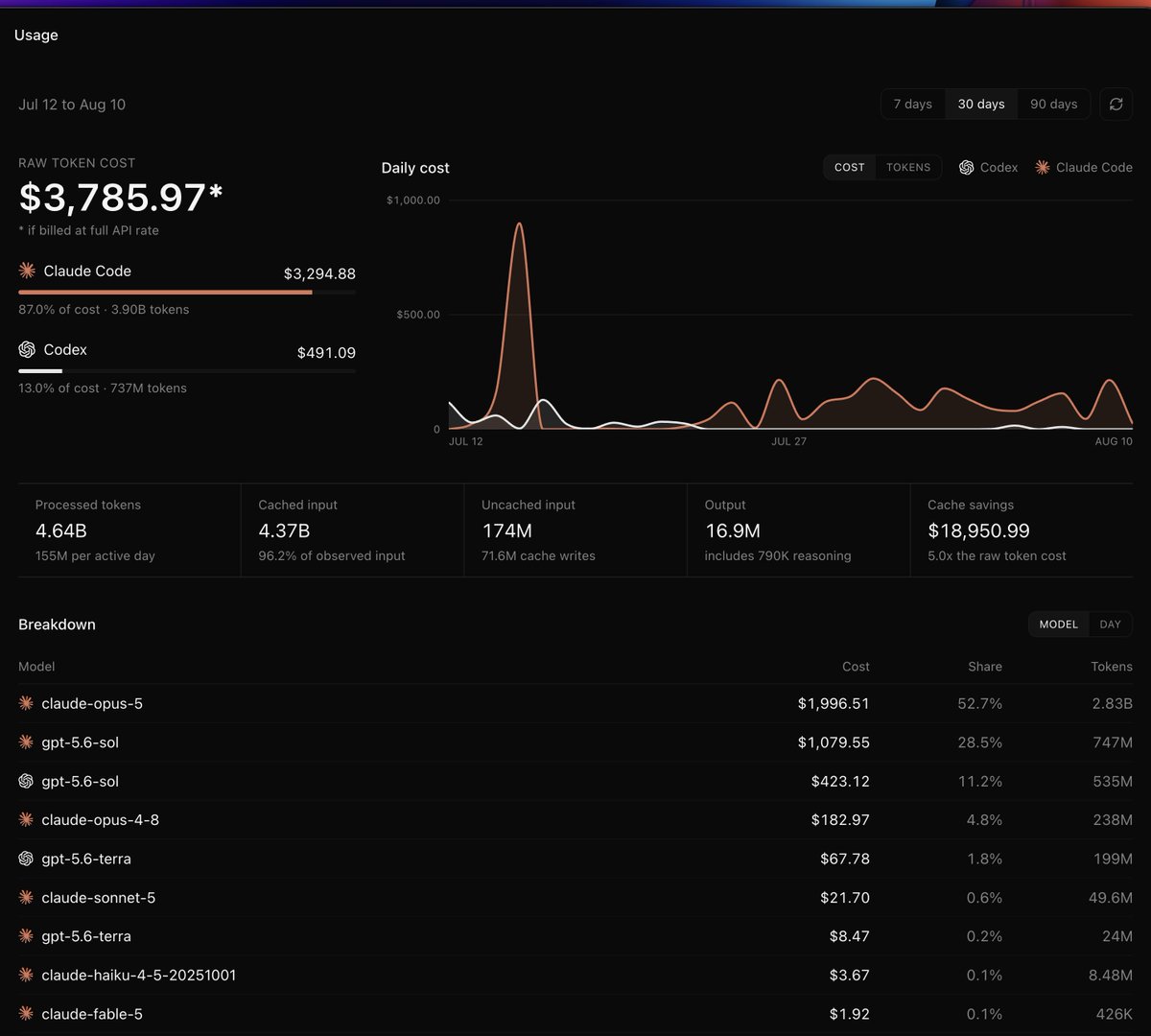Click the 52.7% share cell
This screenshot has width=1151, height=1036.
click(x=979, y=703)
